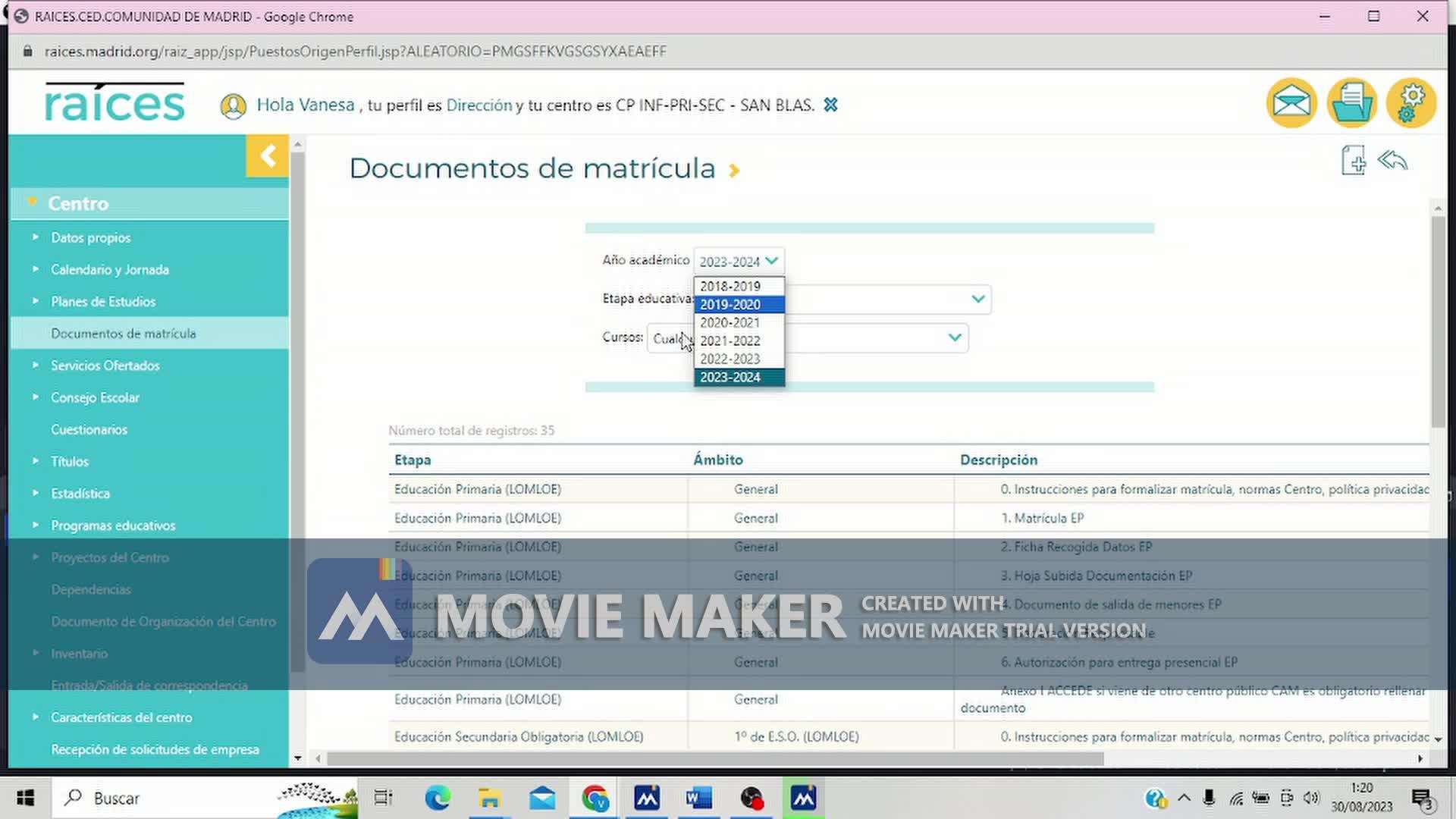The height and width of the screenshot is (819, 1456).
Task: Open Documentos de matrícula sidebar item
Action: pos(123,334)
